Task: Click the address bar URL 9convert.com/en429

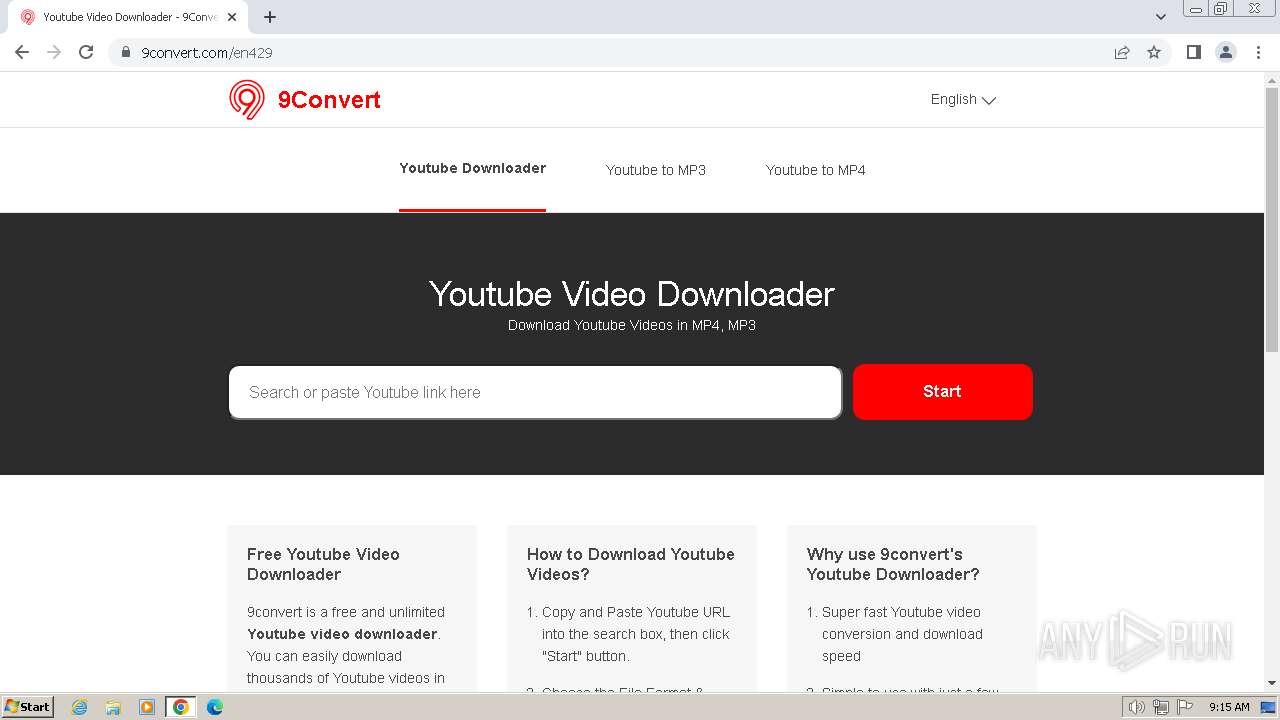Action: (207, 52)
